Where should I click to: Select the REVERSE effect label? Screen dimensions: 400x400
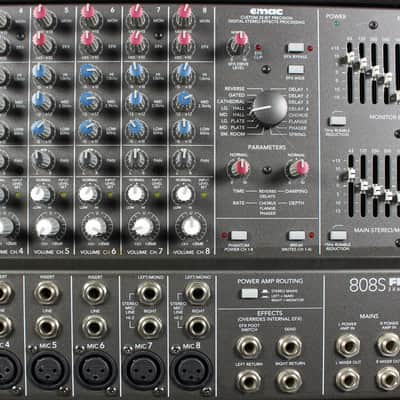tap(234, 89)
